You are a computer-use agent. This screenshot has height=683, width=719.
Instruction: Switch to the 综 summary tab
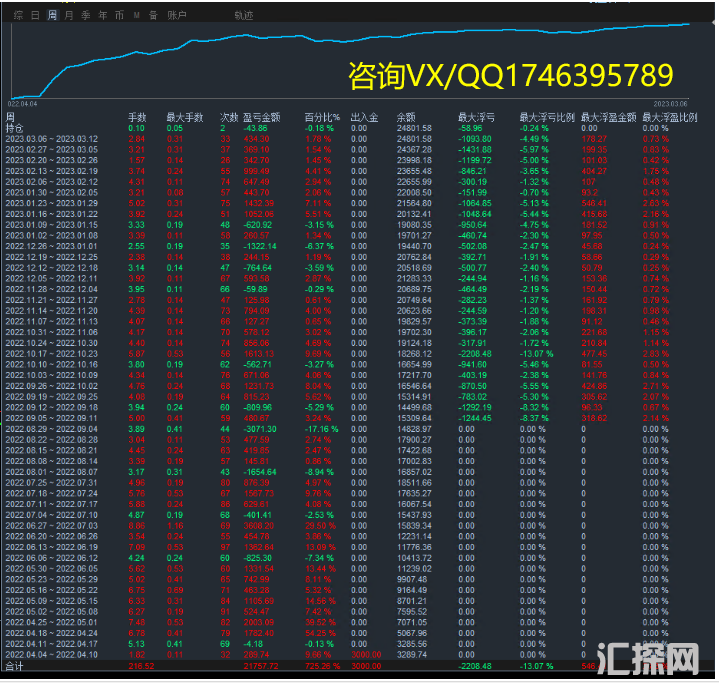(x=16, y=16)
